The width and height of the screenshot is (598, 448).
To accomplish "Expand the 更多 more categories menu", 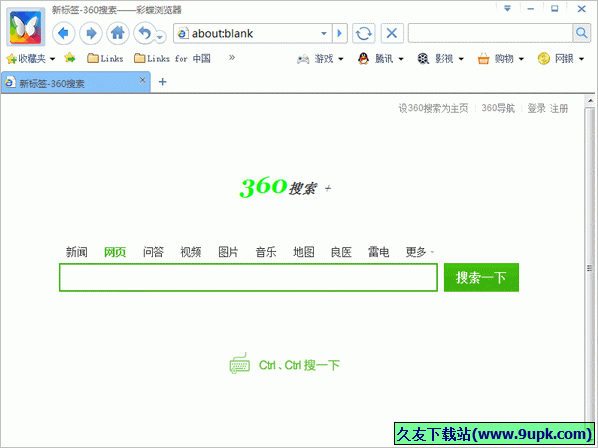I will [x=420, y=252].
